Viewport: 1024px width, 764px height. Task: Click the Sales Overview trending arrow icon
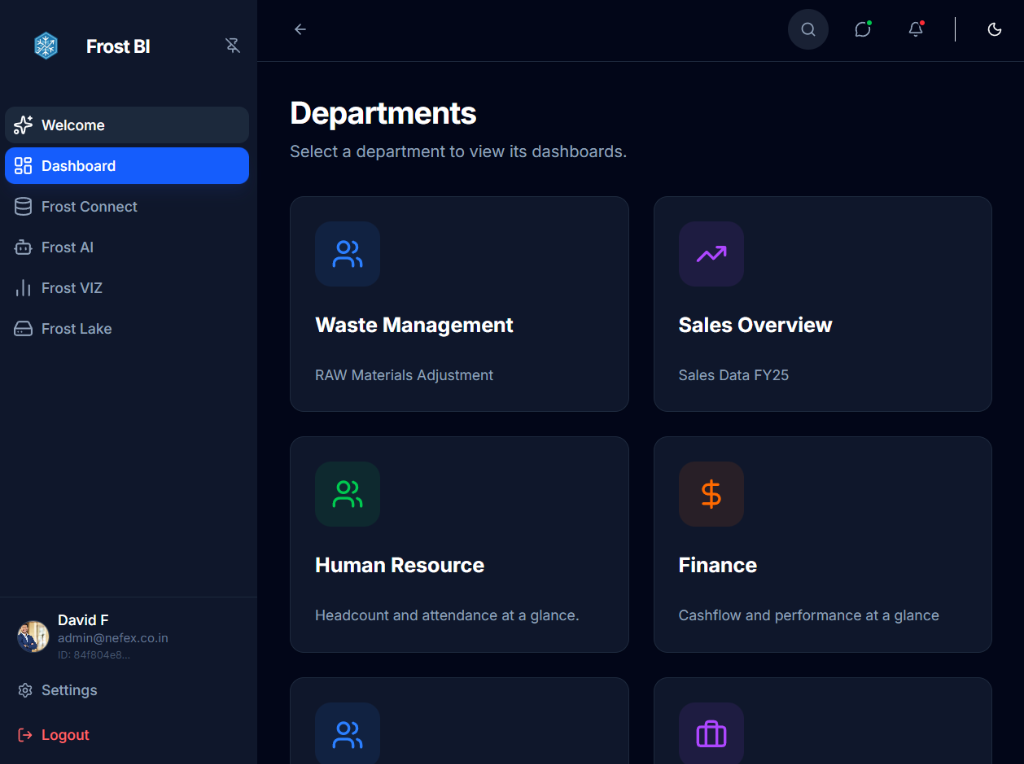click(x=711, y=254)
